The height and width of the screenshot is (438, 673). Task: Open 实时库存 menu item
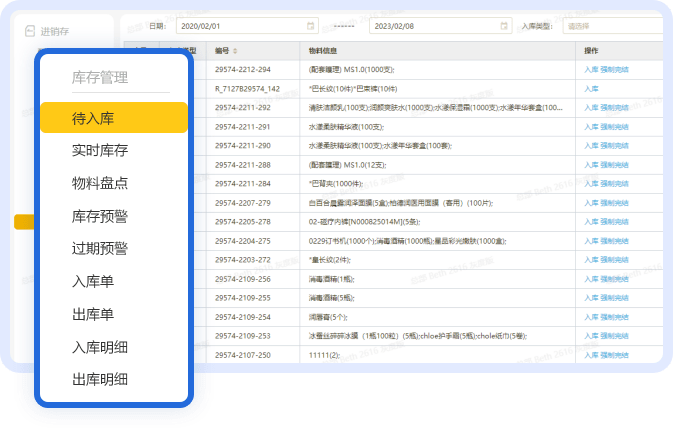tap(100, 150)
